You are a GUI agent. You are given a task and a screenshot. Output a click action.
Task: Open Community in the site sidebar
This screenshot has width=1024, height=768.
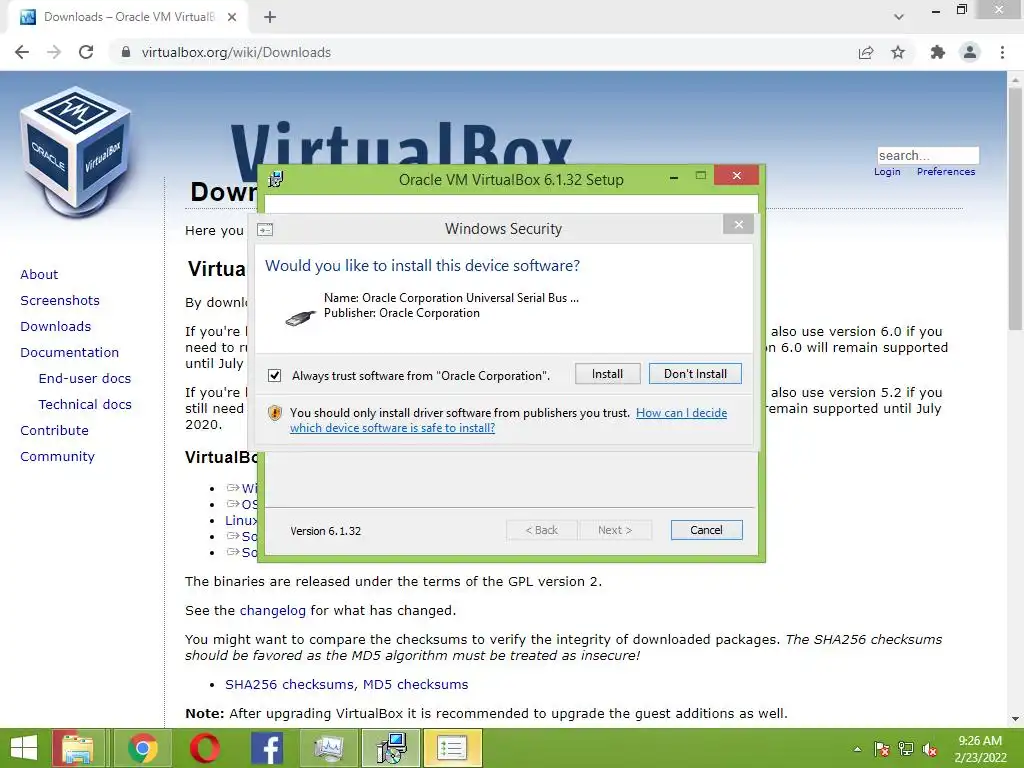57,456
